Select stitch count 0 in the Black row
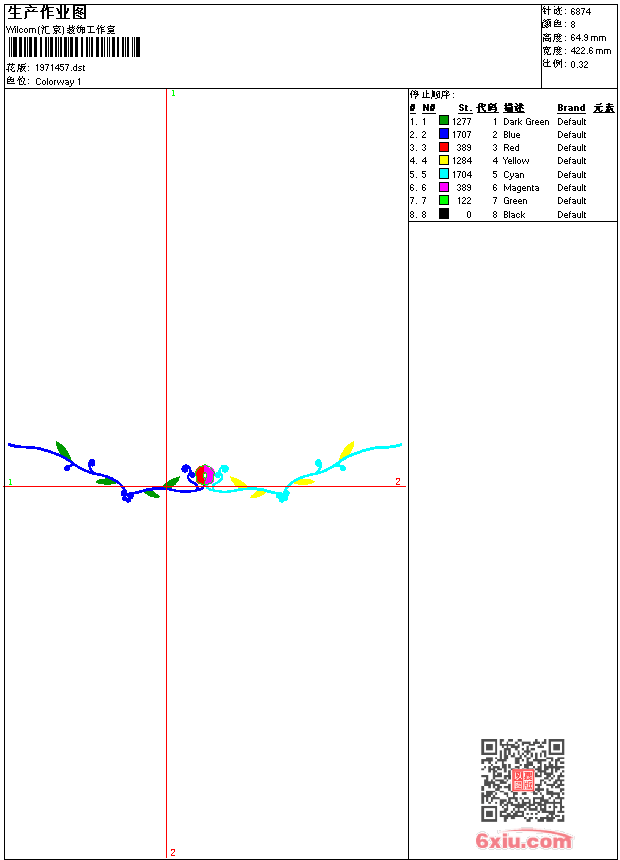The height and width of the screenshot is (860, 620). coord(469,215)
